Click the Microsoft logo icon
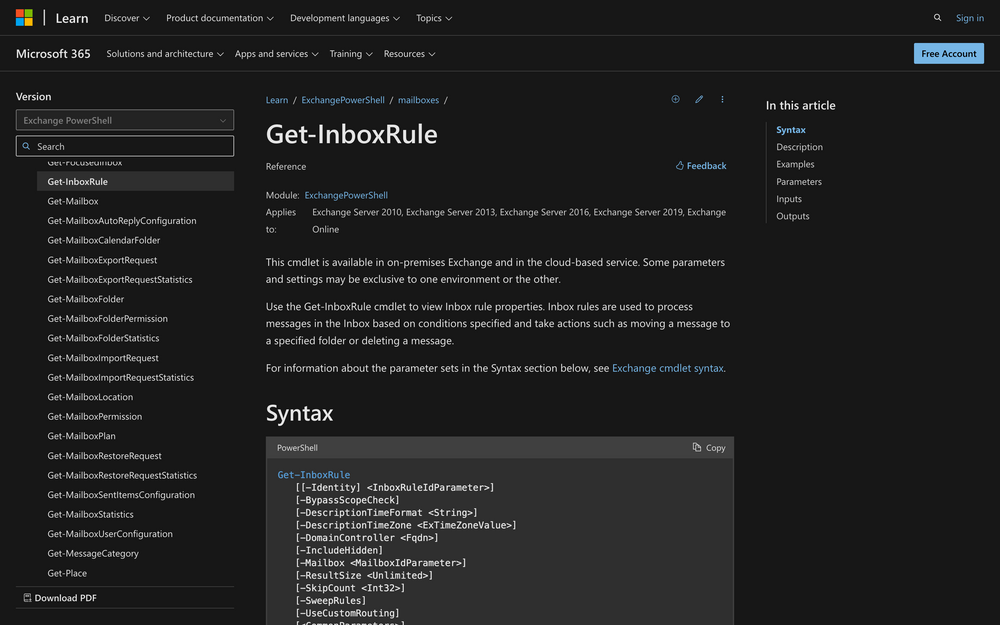1000x625 pixels. coord(24,18)
